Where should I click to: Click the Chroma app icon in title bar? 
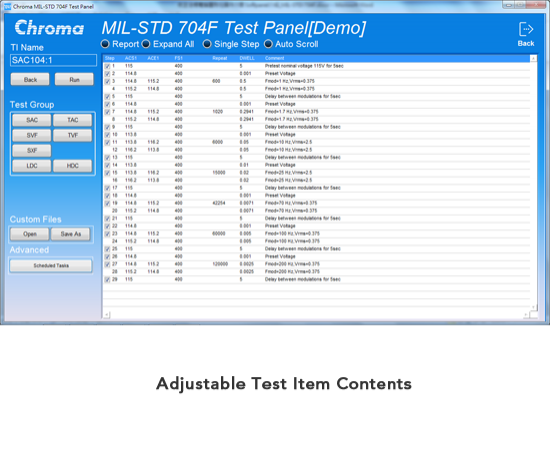[7, 6]
